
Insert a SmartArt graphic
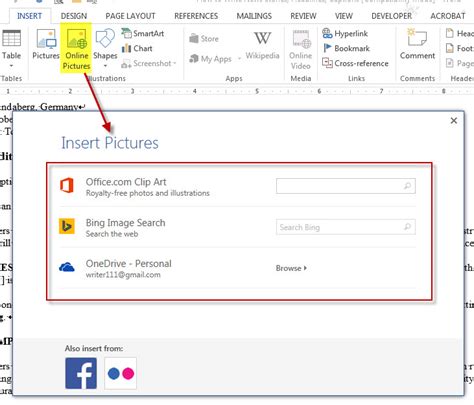click(143, 33)
